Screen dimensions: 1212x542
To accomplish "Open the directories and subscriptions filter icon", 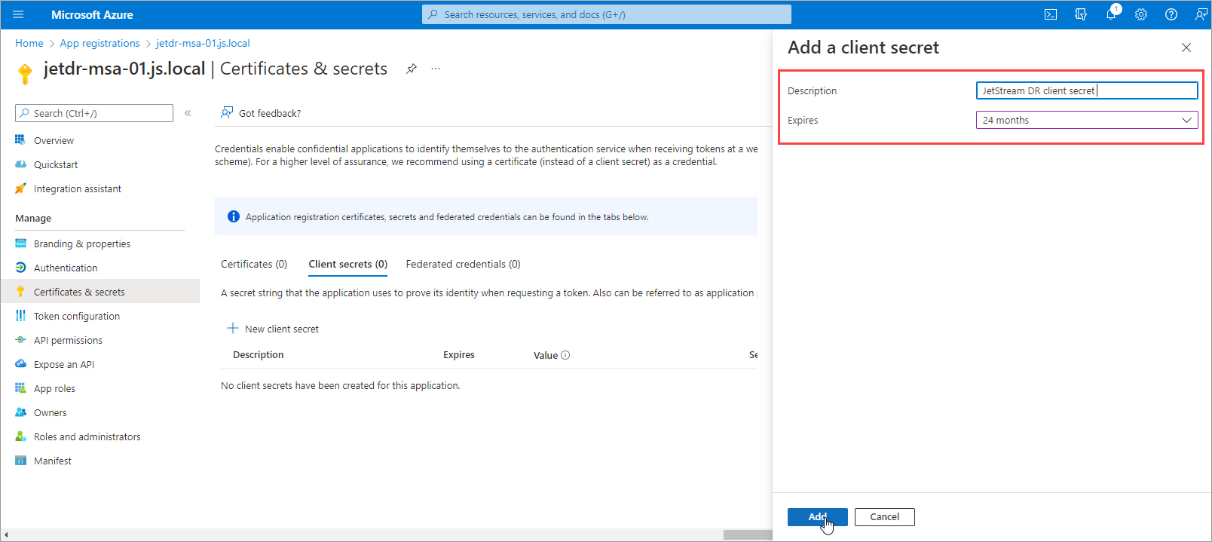I will [1081, 15].
